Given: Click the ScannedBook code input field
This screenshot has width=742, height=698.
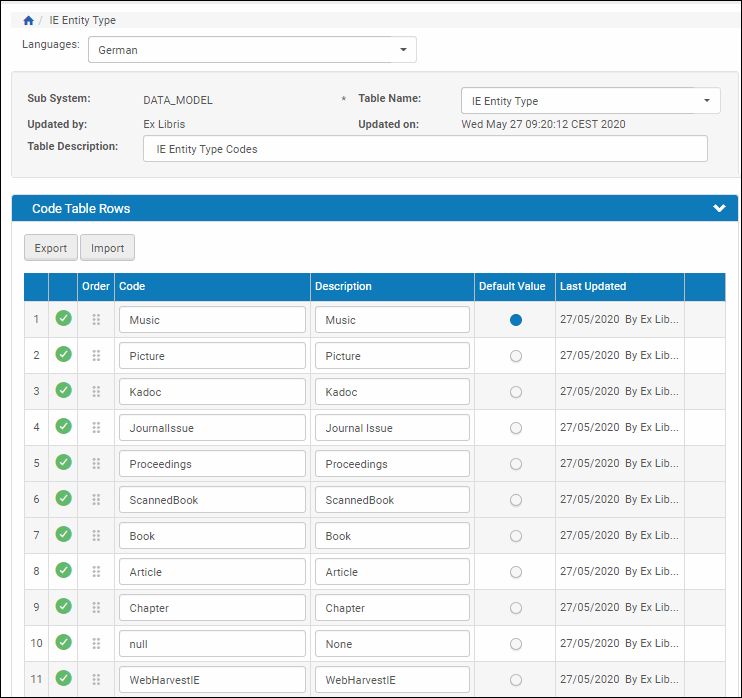Looking at the screenshot, I should [212, 500].
